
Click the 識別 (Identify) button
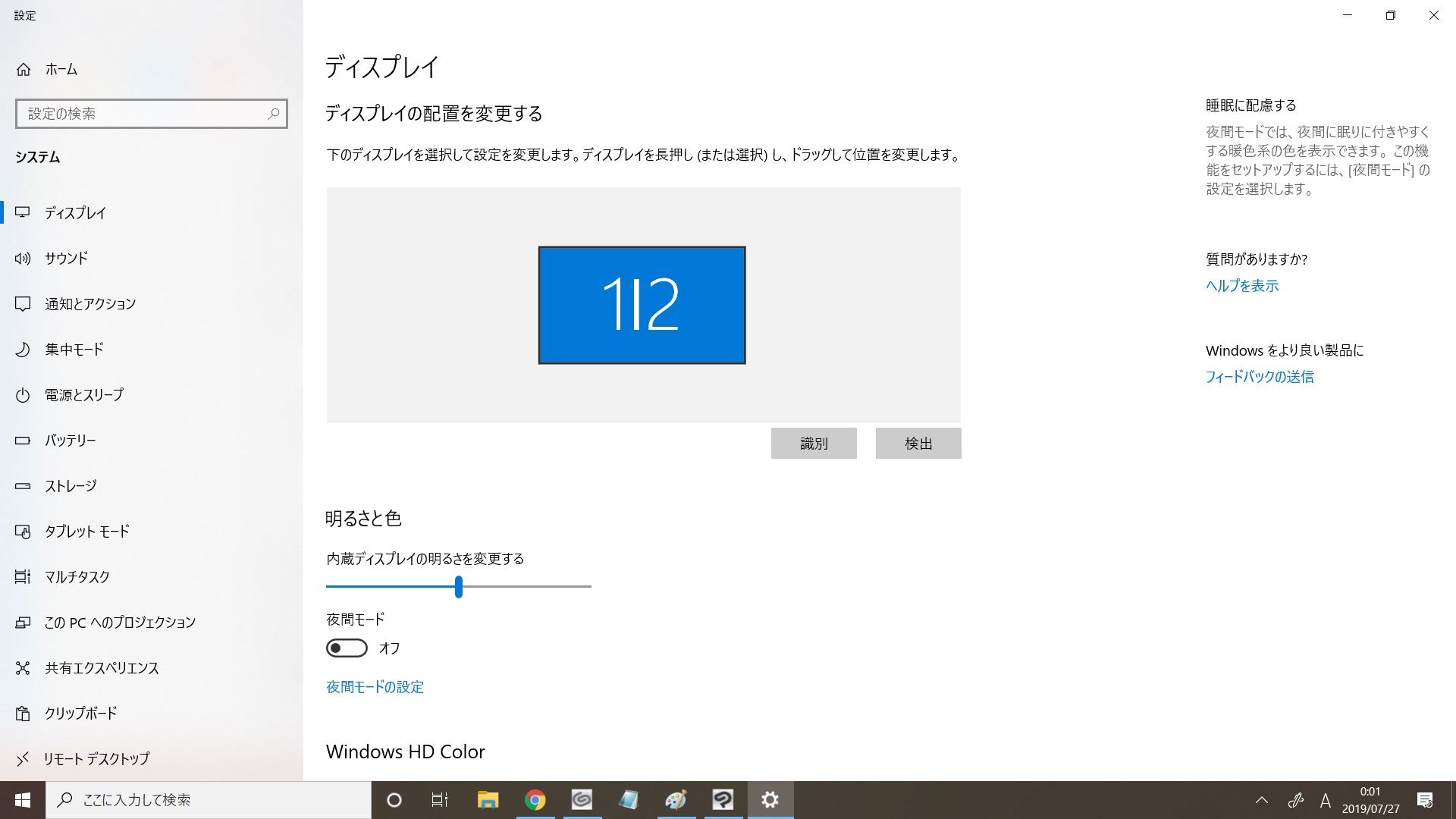point(814,444)
